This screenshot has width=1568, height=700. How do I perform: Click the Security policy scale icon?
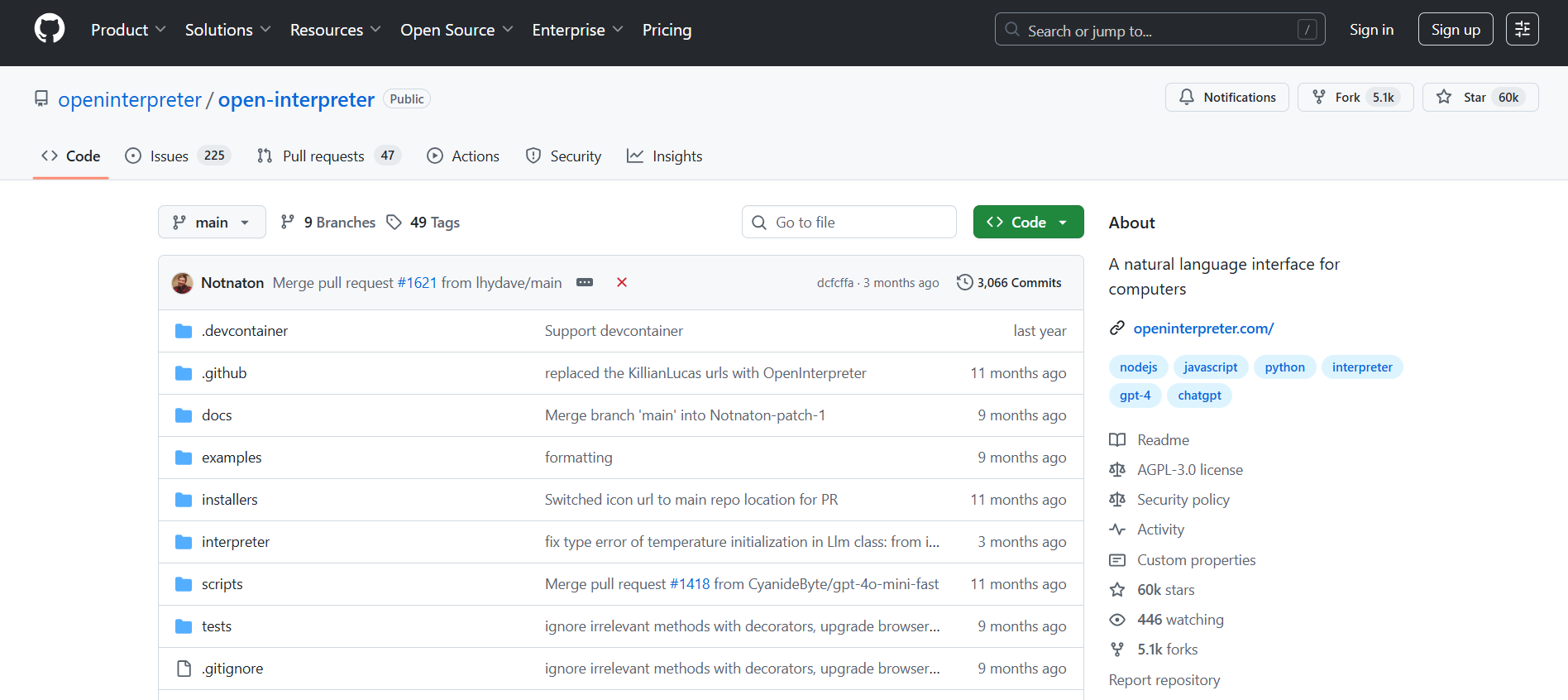pyautogui.click(x=1117, y=500)
